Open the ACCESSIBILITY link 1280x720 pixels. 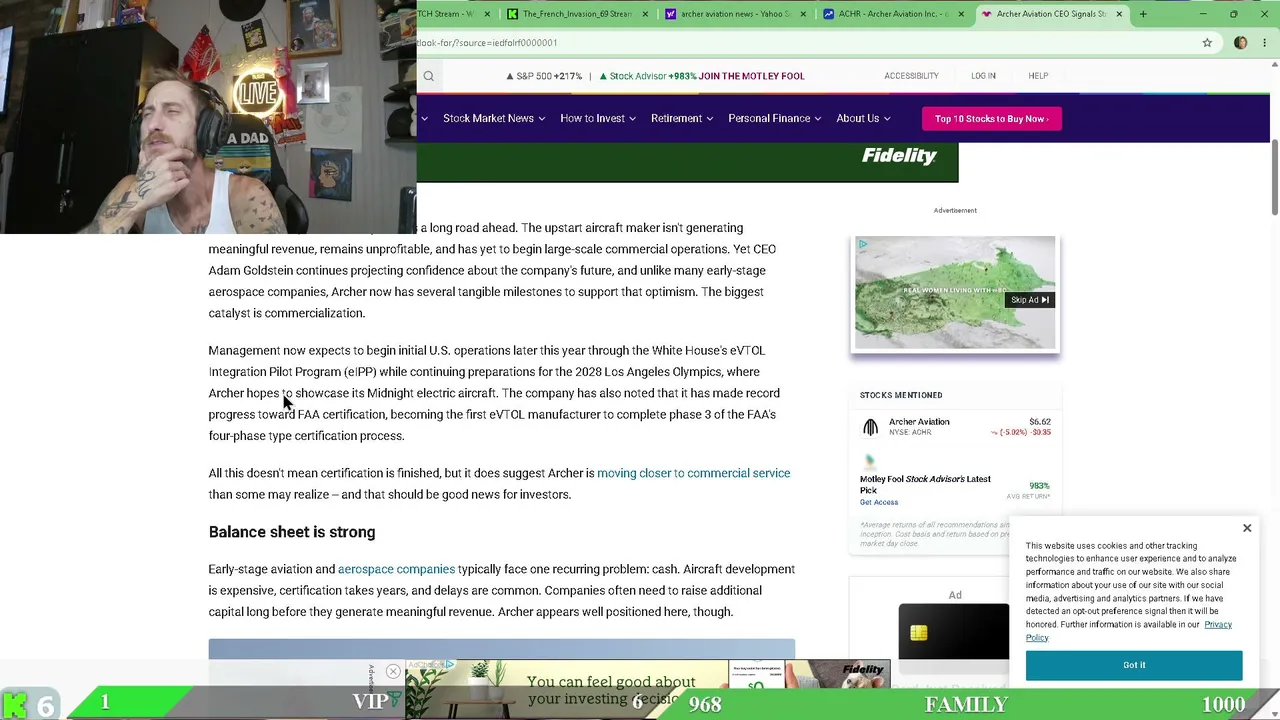(911, 76)
